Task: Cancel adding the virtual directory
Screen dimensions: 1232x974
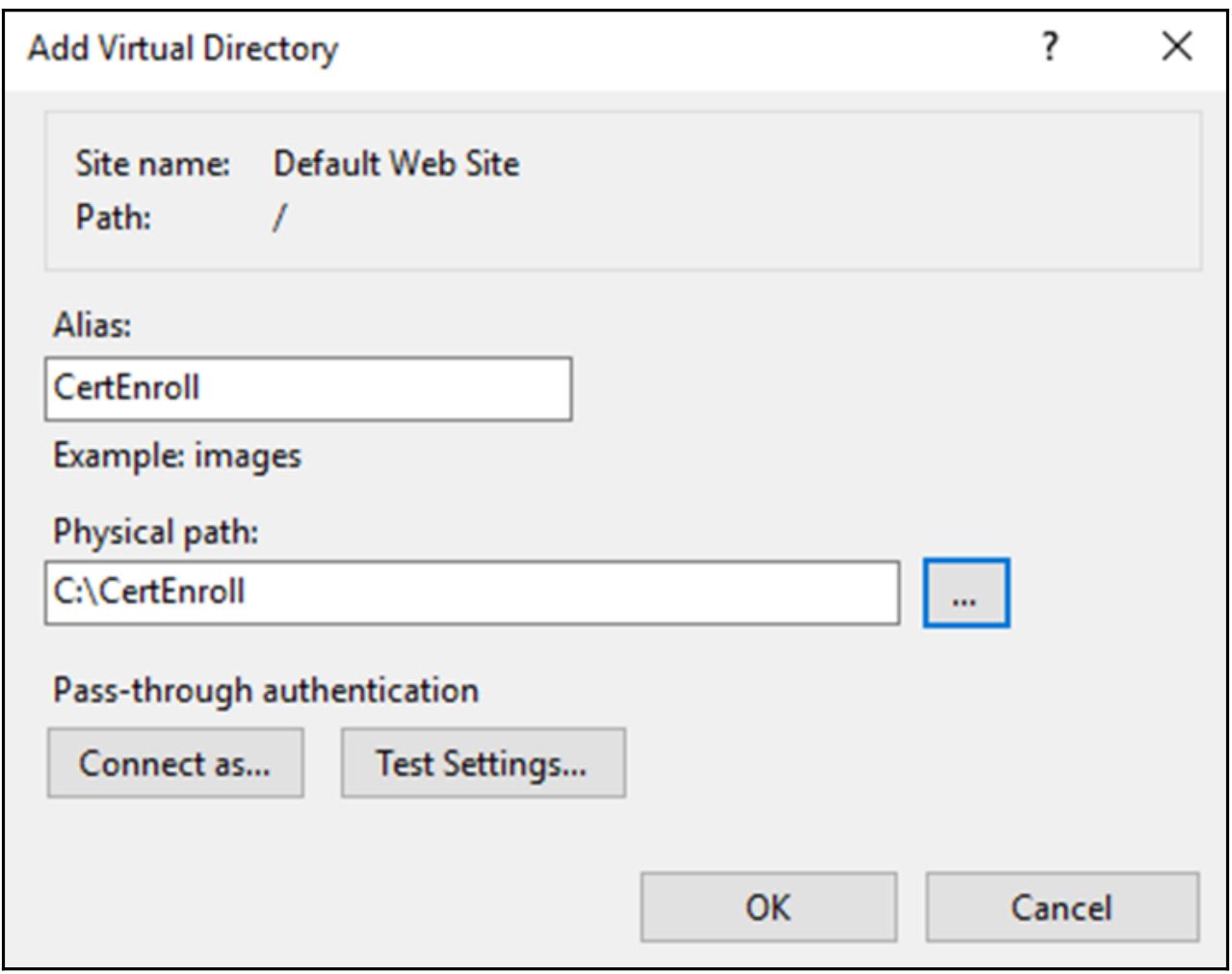Action: click(x=1062, y=907)
